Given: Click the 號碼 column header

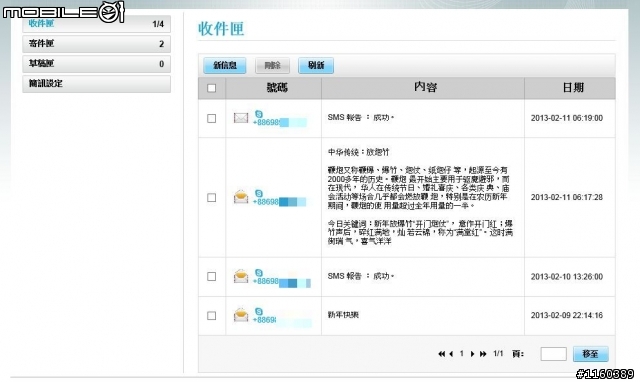Looking at the screenshot, I should pyautogui.click(x=277, y=87).
